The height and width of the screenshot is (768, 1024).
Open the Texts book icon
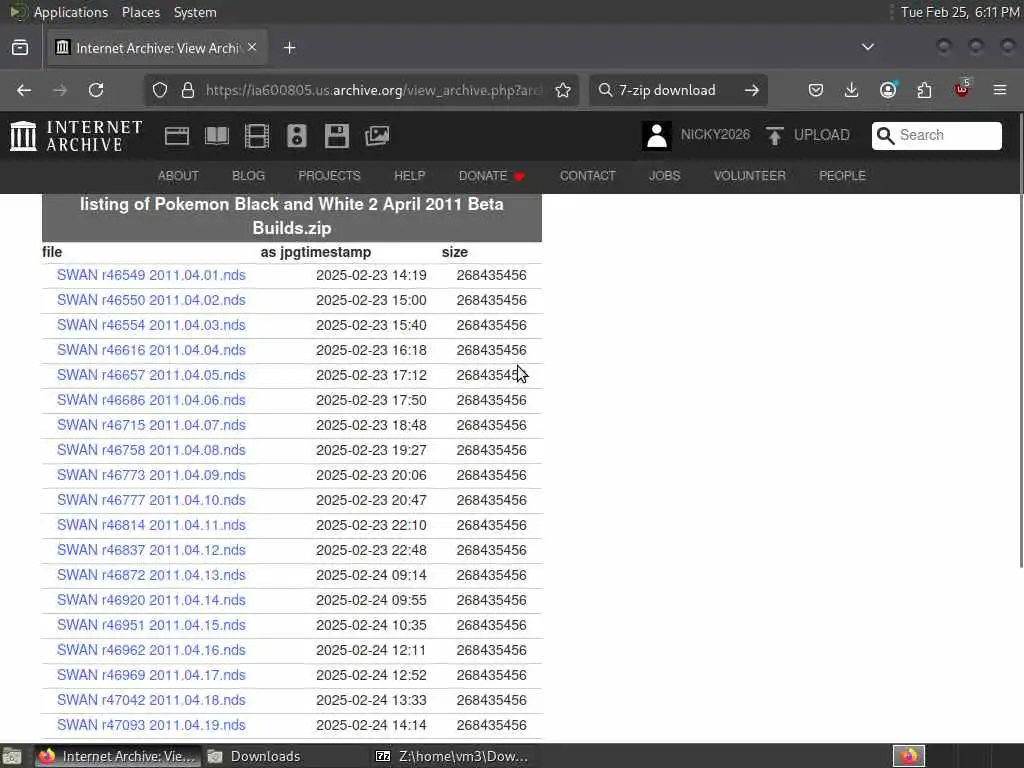217,136
